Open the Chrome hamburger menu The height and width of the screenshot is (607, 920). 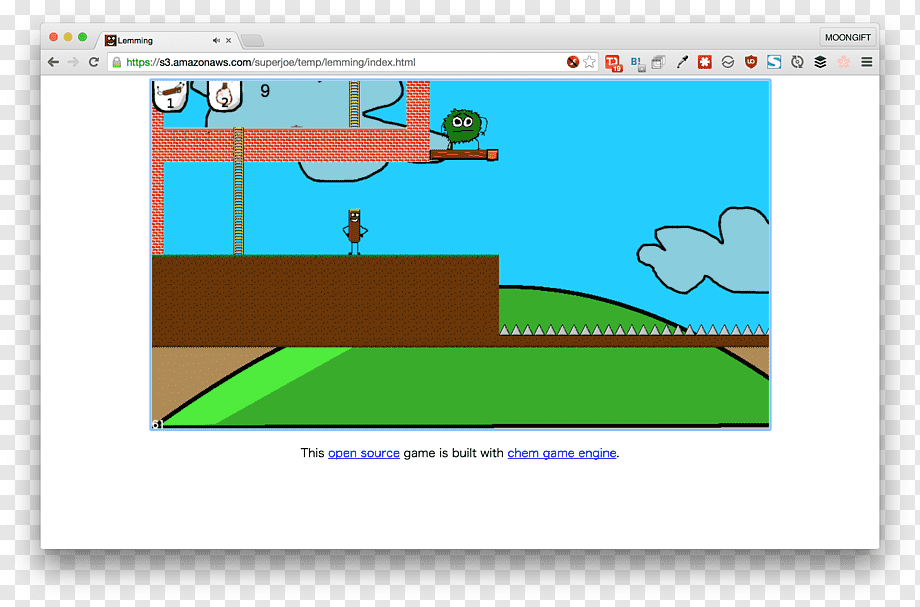pyautogui.click(x=867, y=62)
